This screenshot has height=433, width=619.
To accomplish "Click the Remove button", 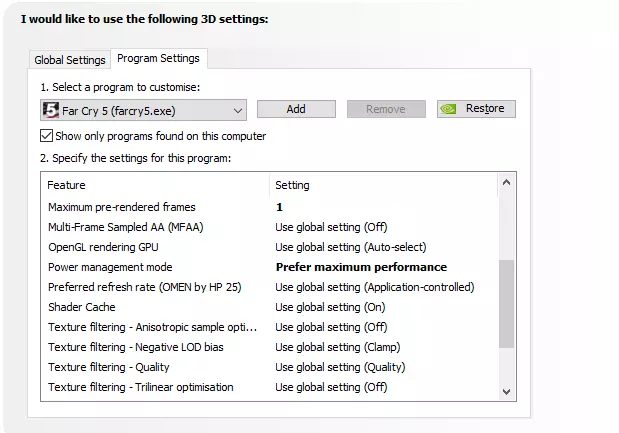I will point(386,109).
